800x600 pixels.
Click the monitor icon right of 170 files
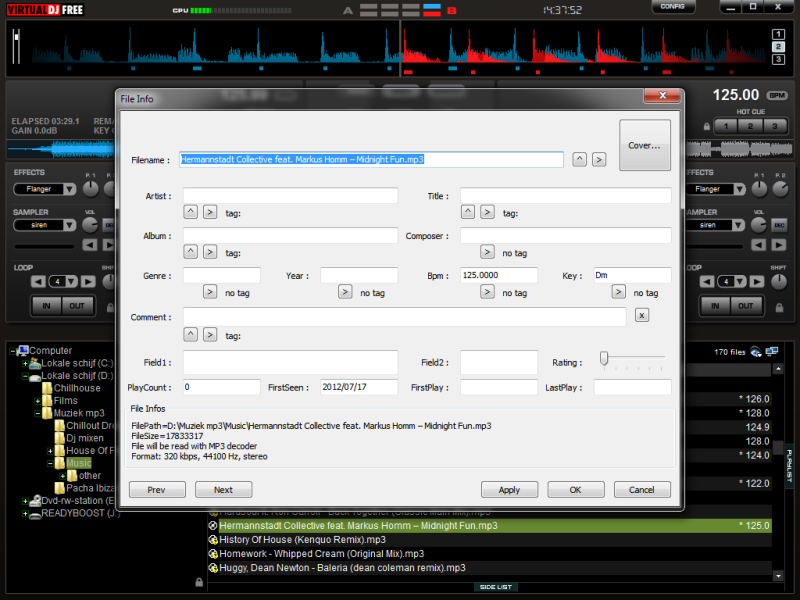(x=772, y=352)
